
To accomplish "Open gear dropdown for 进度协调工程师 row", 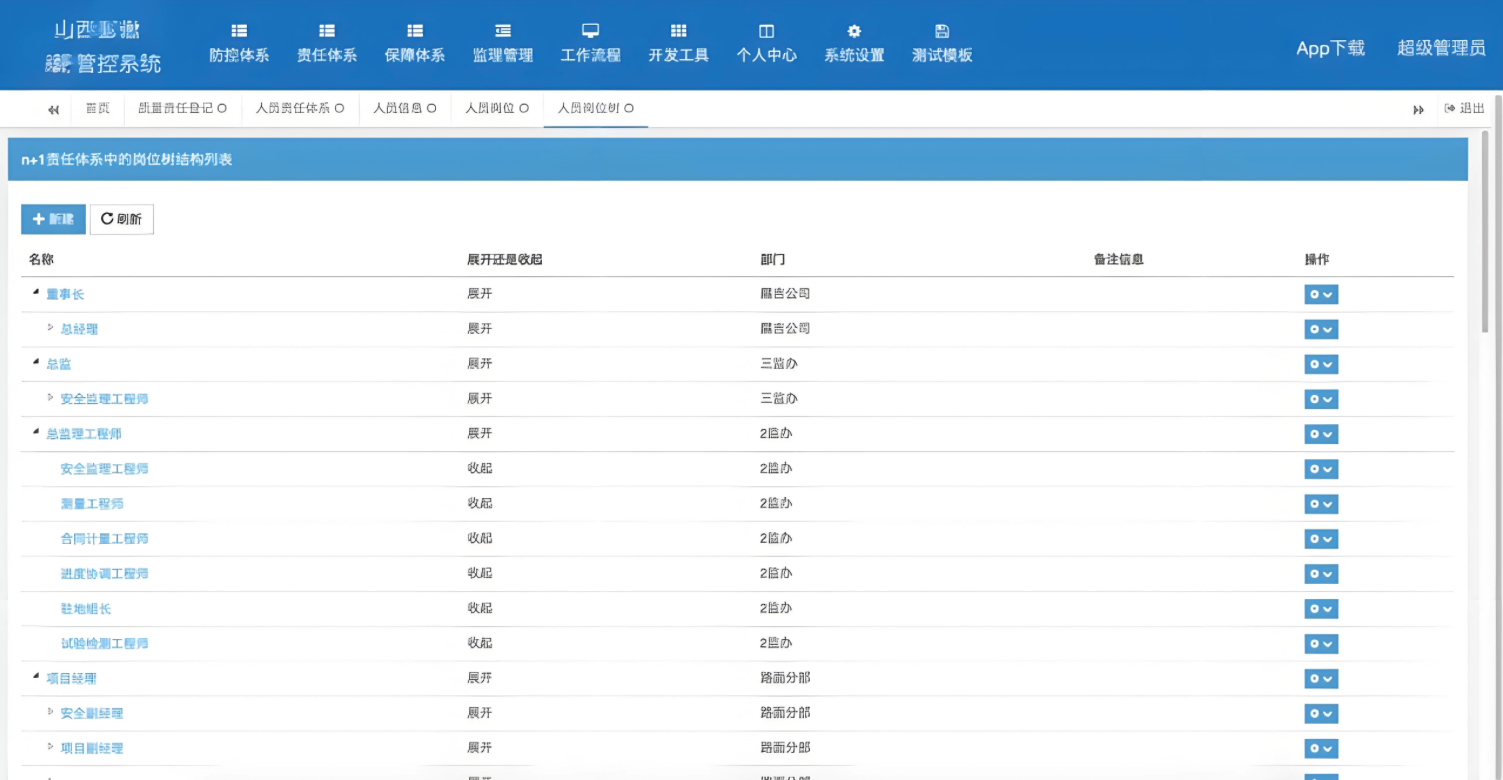I will coord(1321,574).
